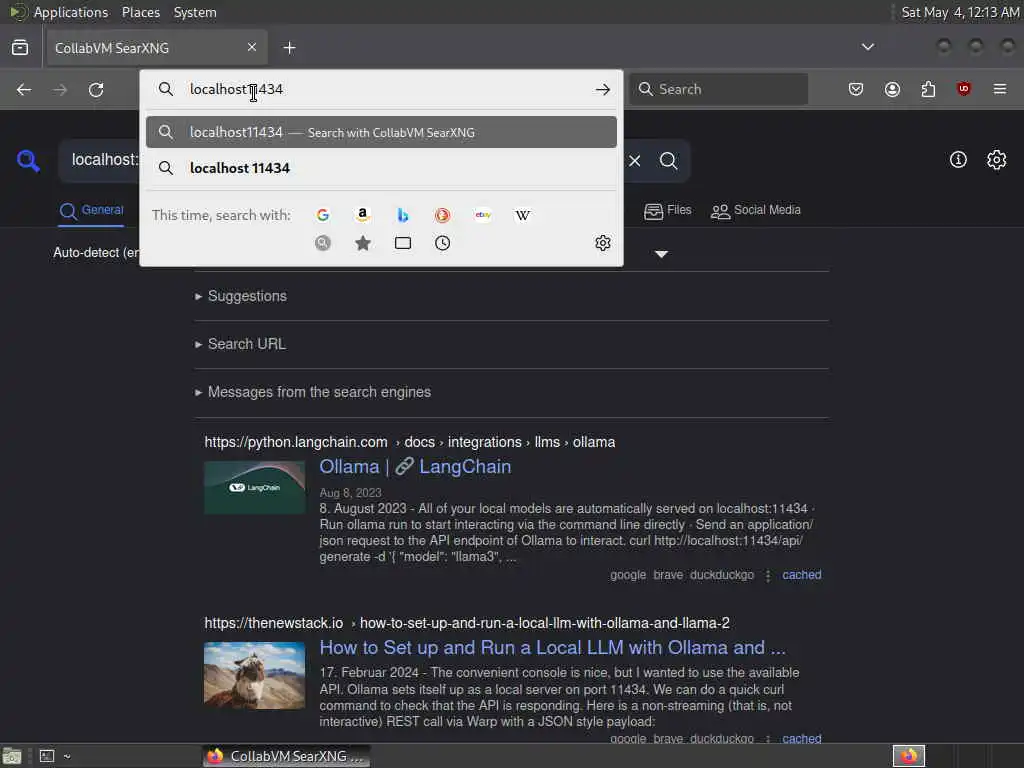Image resolution: width=1024 pixels, height=768 pixels.
Task: Clear the SearXNG query with X
Action: [635, 161]
